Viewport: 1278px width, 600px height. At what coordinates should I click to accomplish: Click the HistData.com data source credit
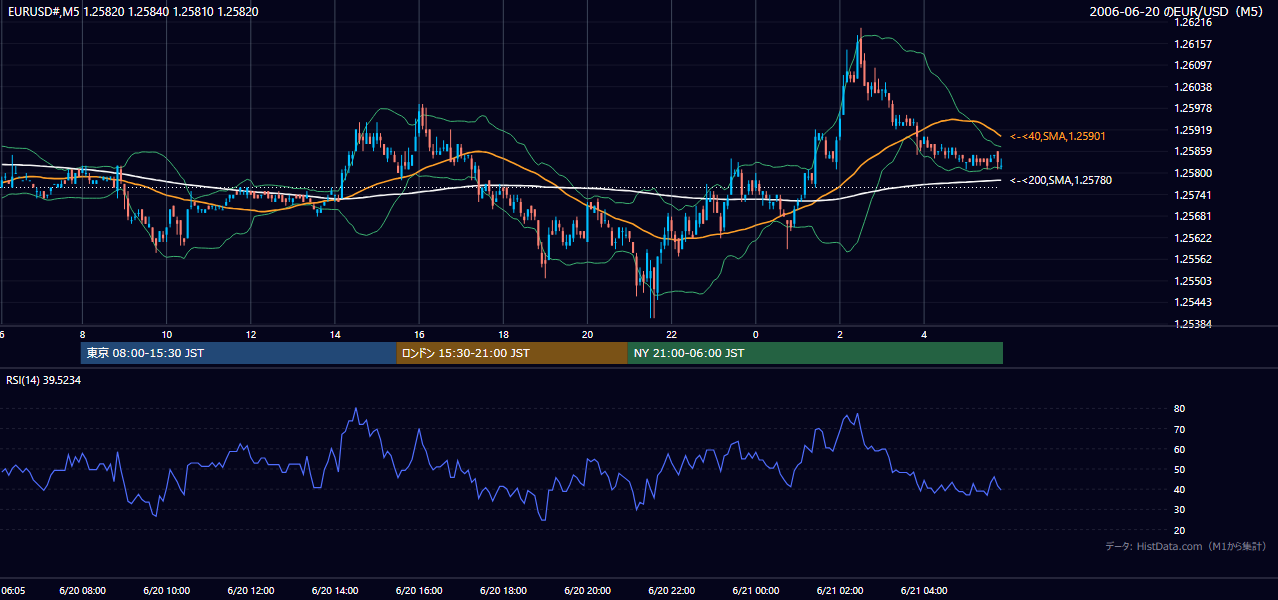(x=1186, y=546)
